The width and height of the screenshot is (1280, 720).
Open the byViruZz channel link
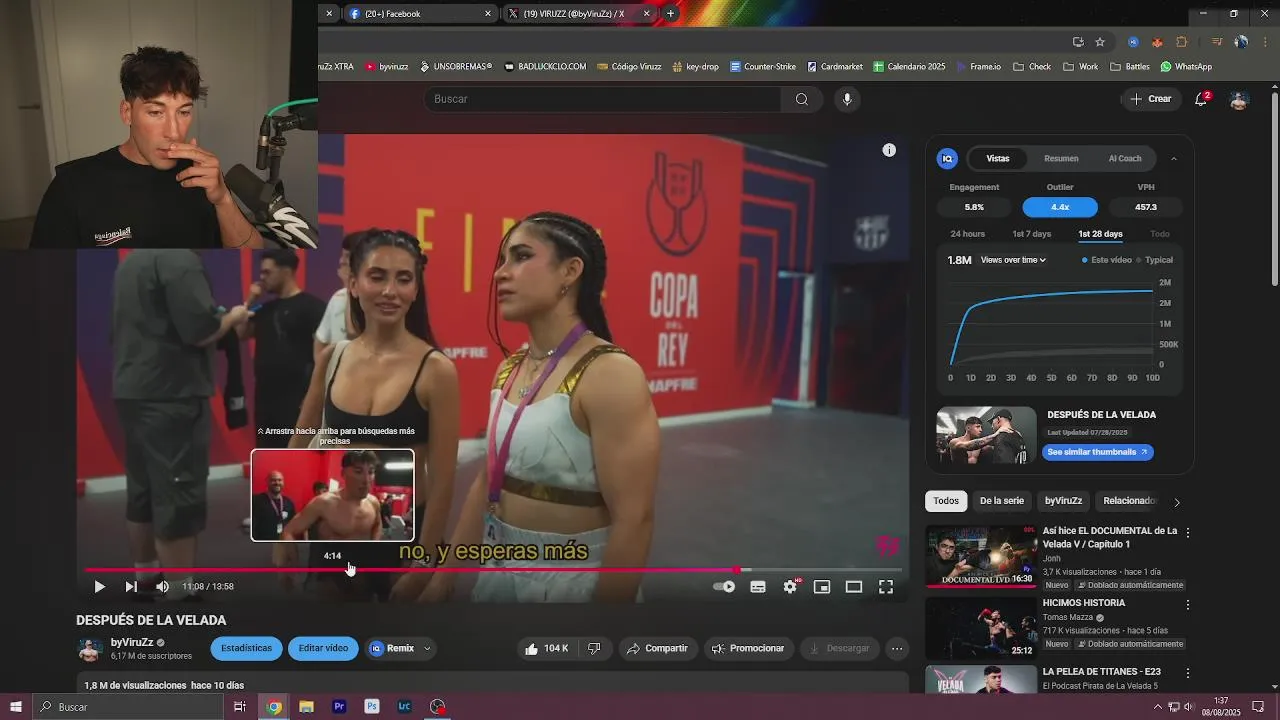click(132, 642)
